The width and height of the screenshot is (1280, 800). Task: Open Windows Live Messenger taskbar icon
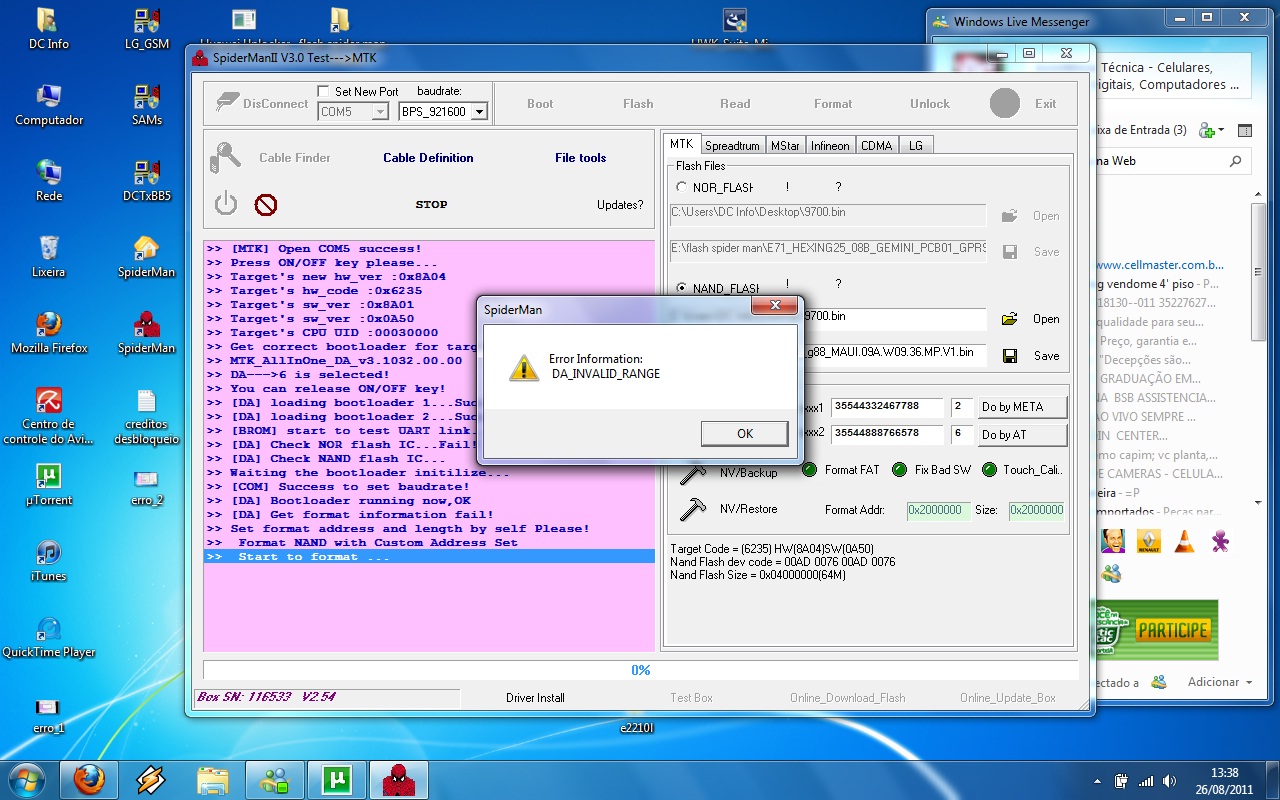coord(275,779)
